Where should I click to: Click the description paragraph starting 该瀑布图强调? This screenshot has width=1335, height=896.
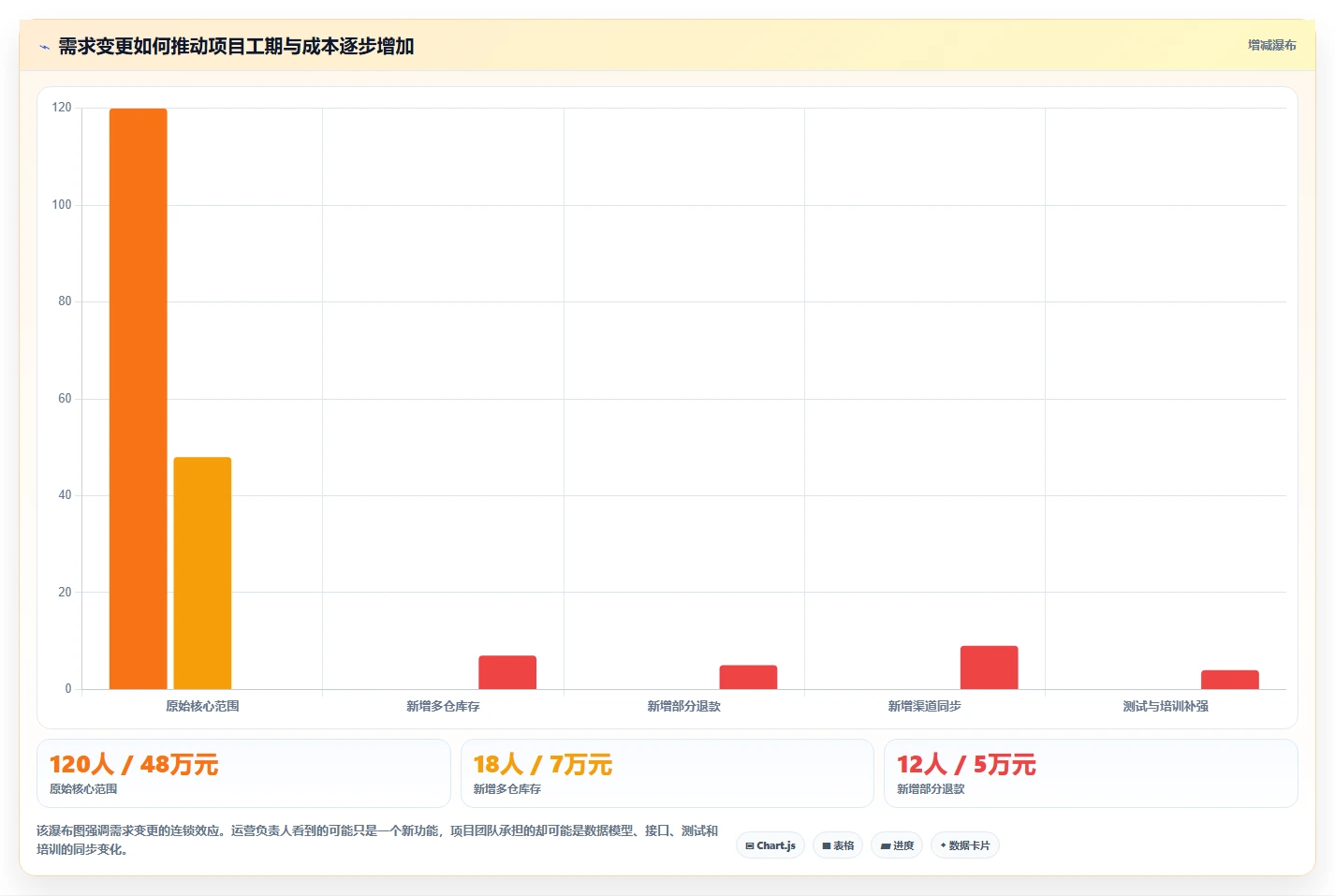(377, 840)
